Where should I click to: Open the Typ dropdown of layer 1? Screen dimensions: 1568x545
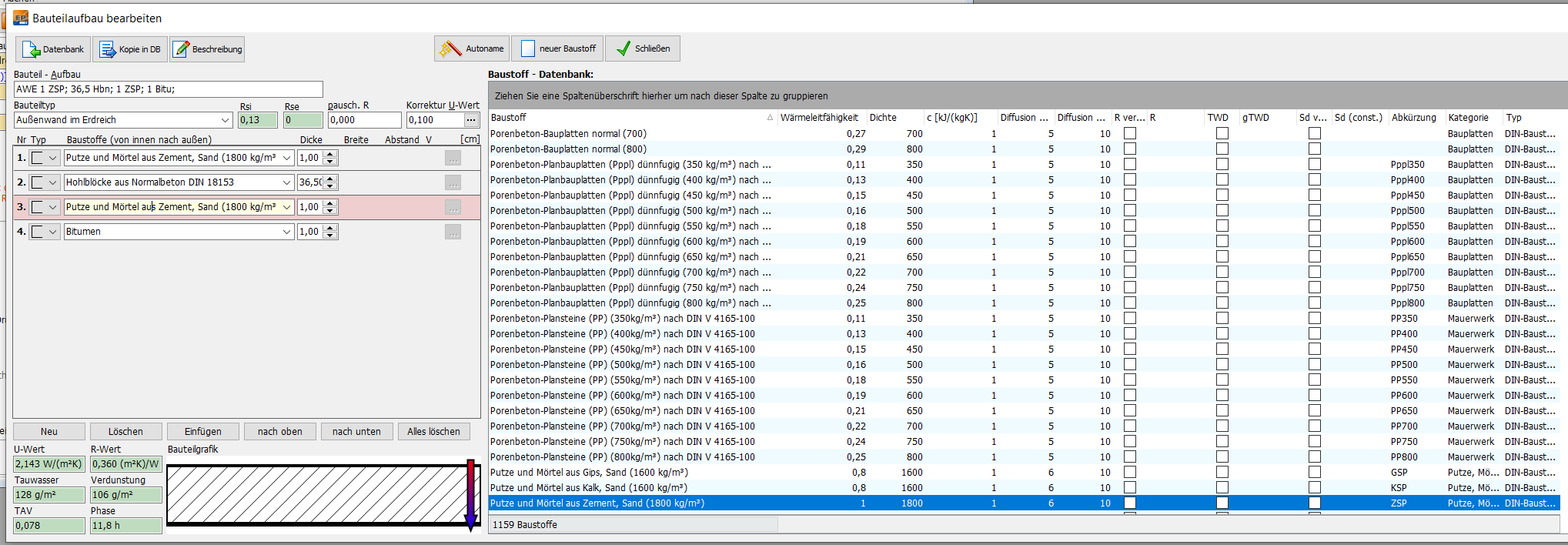(52, 158)
